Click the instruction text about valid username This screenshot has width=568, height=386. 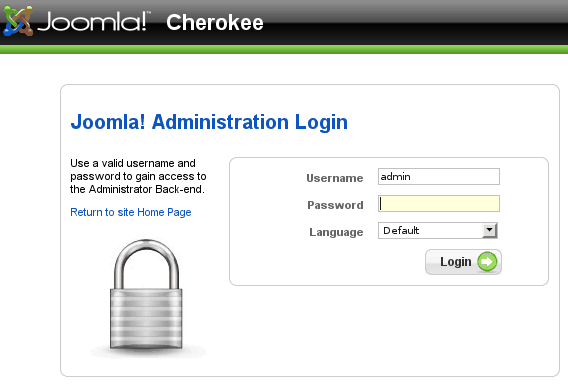[x=138, y=176]
